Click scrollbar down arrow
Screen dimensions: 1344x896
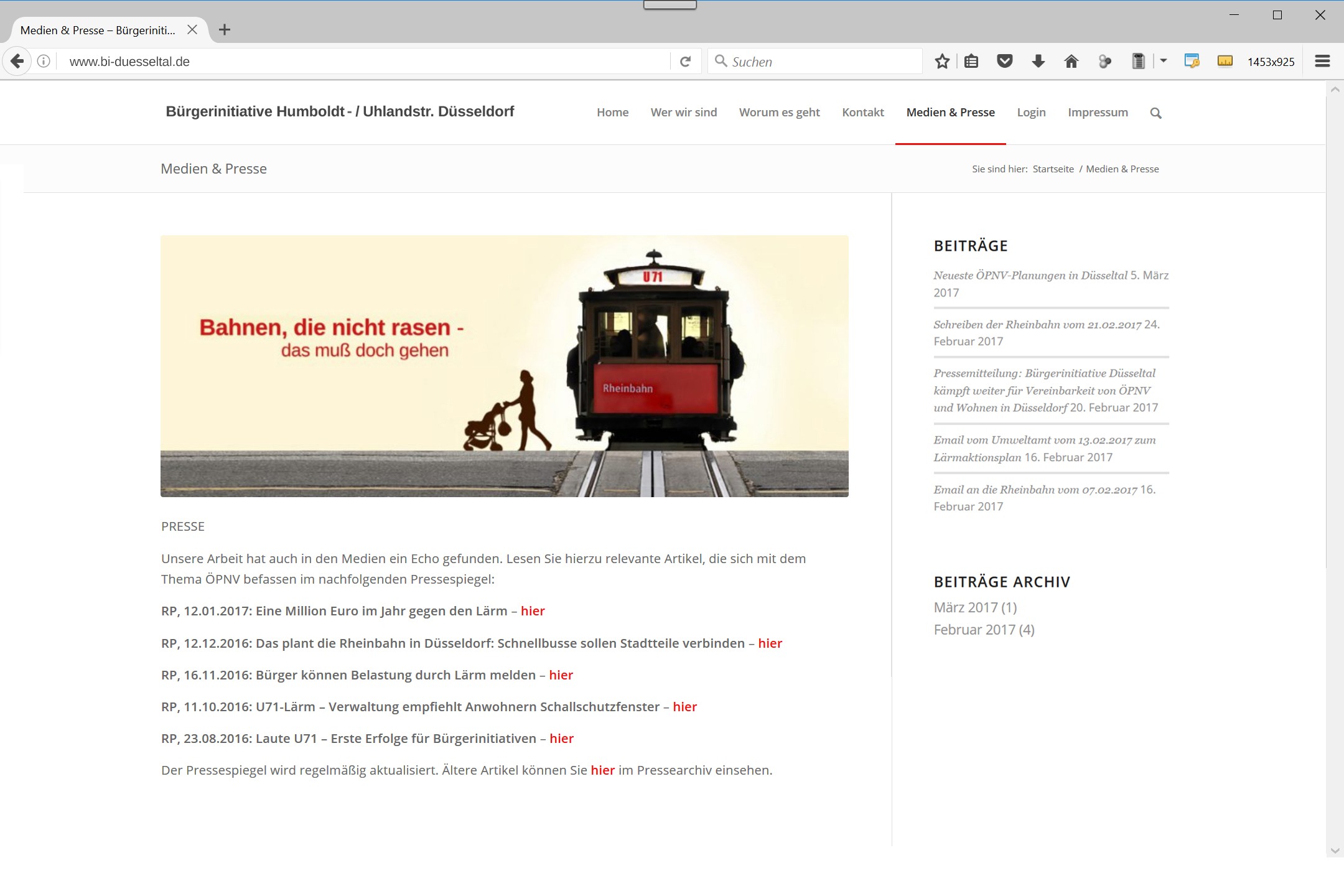(x=1335, y=850)
